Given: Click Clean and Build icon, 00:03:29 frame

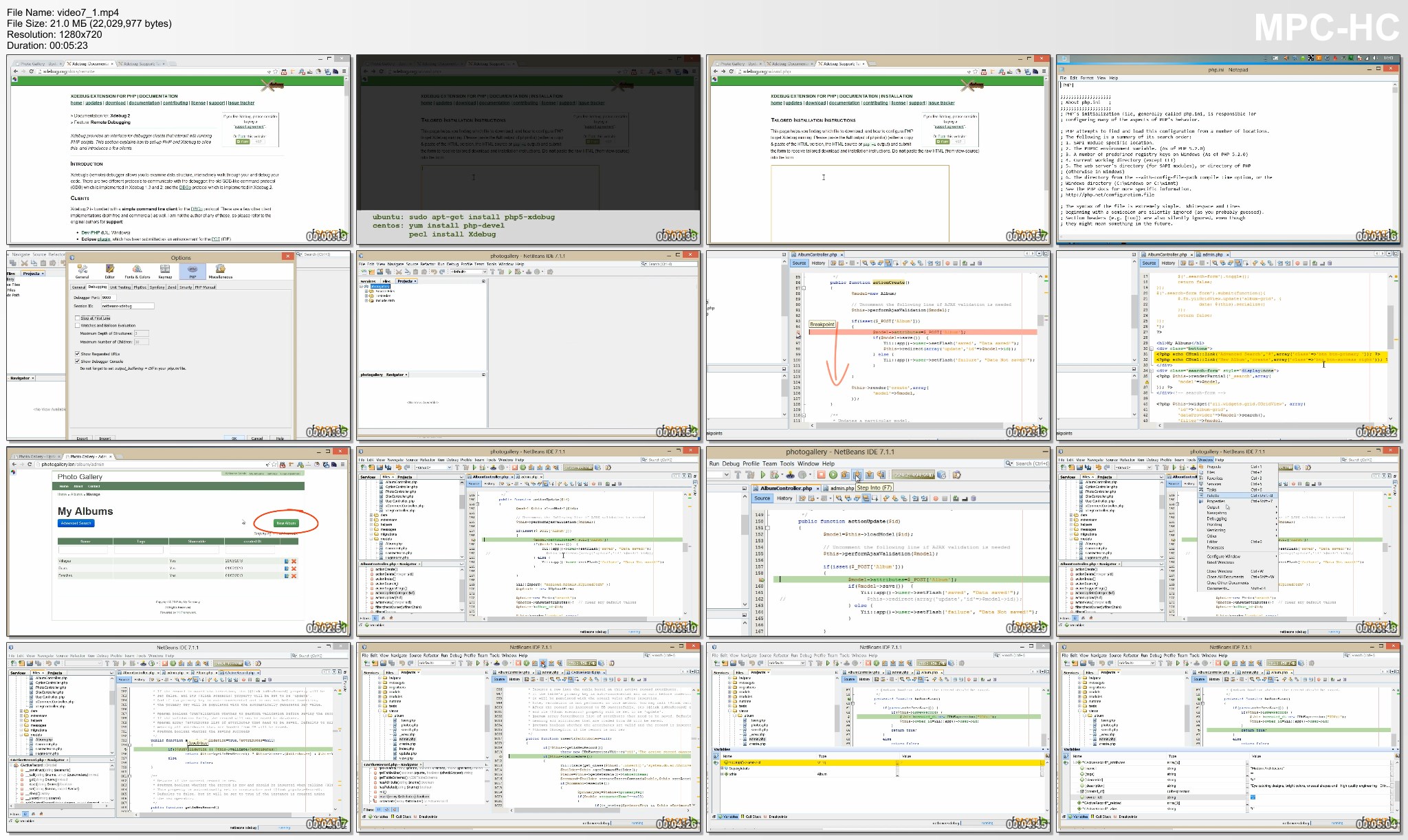Looking at the screenshot, I should pyautogui.click(x=750, y=474).
